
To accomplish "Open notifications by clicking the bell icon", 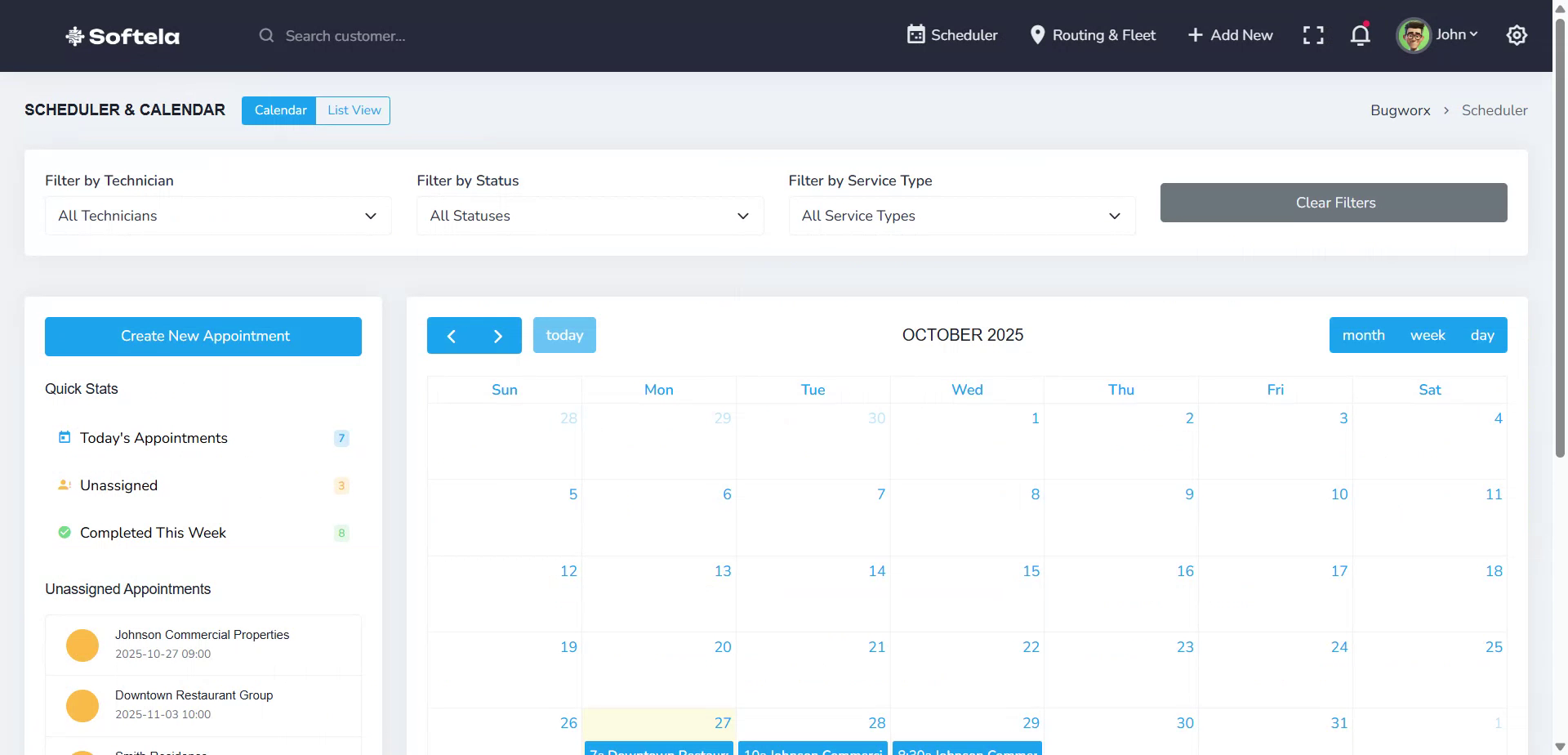I will (x=1359, y=35).
